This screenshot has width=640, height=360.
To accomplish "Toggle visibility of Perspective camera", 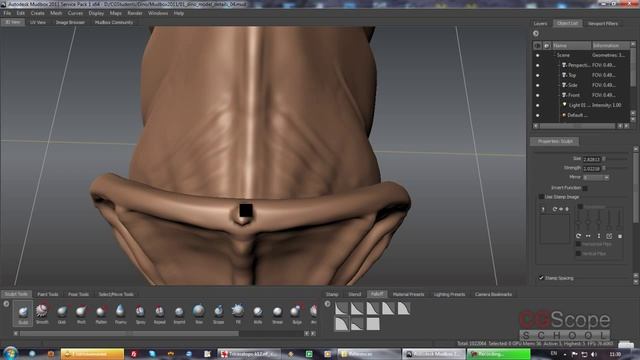I will pos(538,65).
